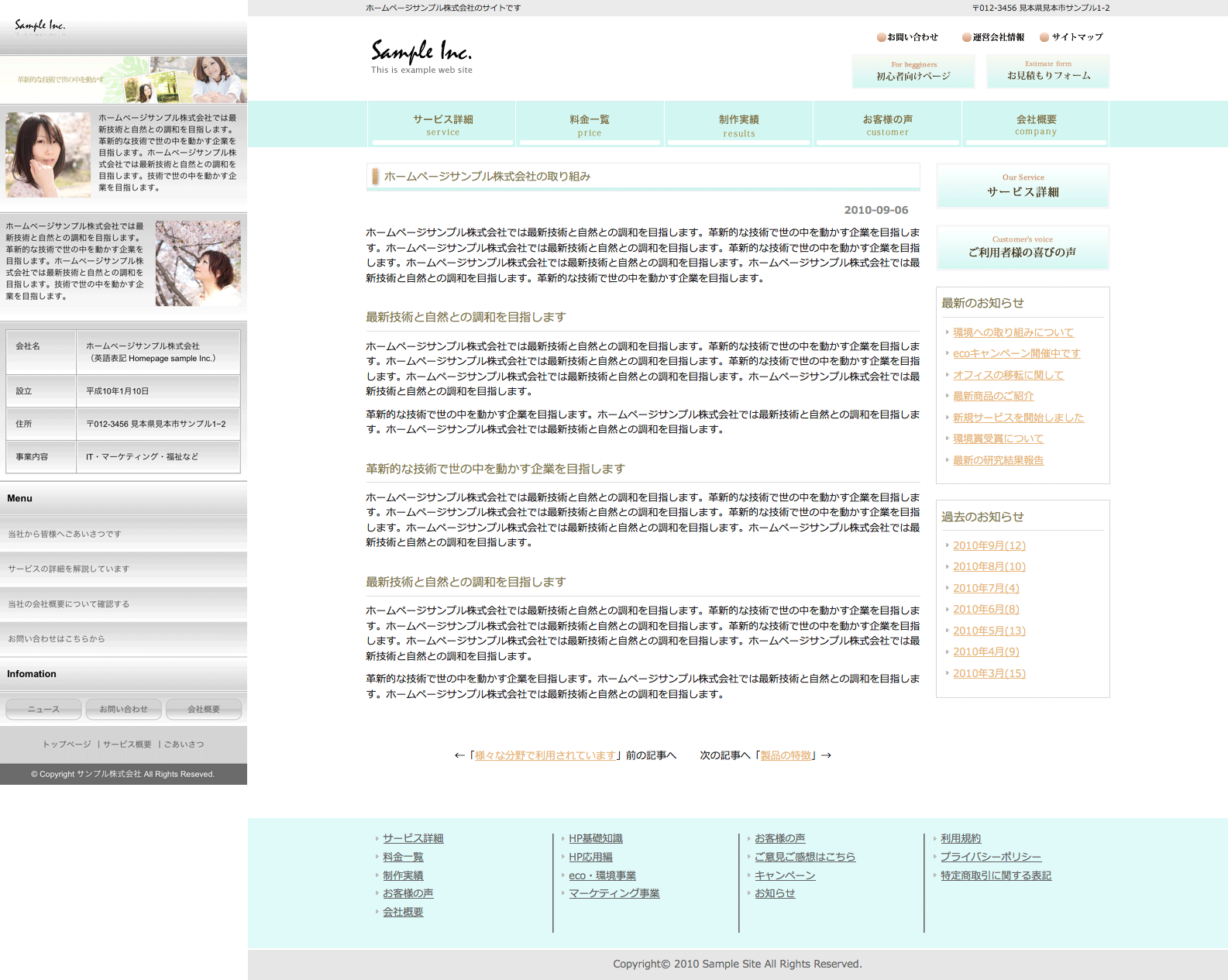Screen dimensions: 1228x980
Task: Go to previous article 様々な分野で利用されています
Action: point(545,755)
